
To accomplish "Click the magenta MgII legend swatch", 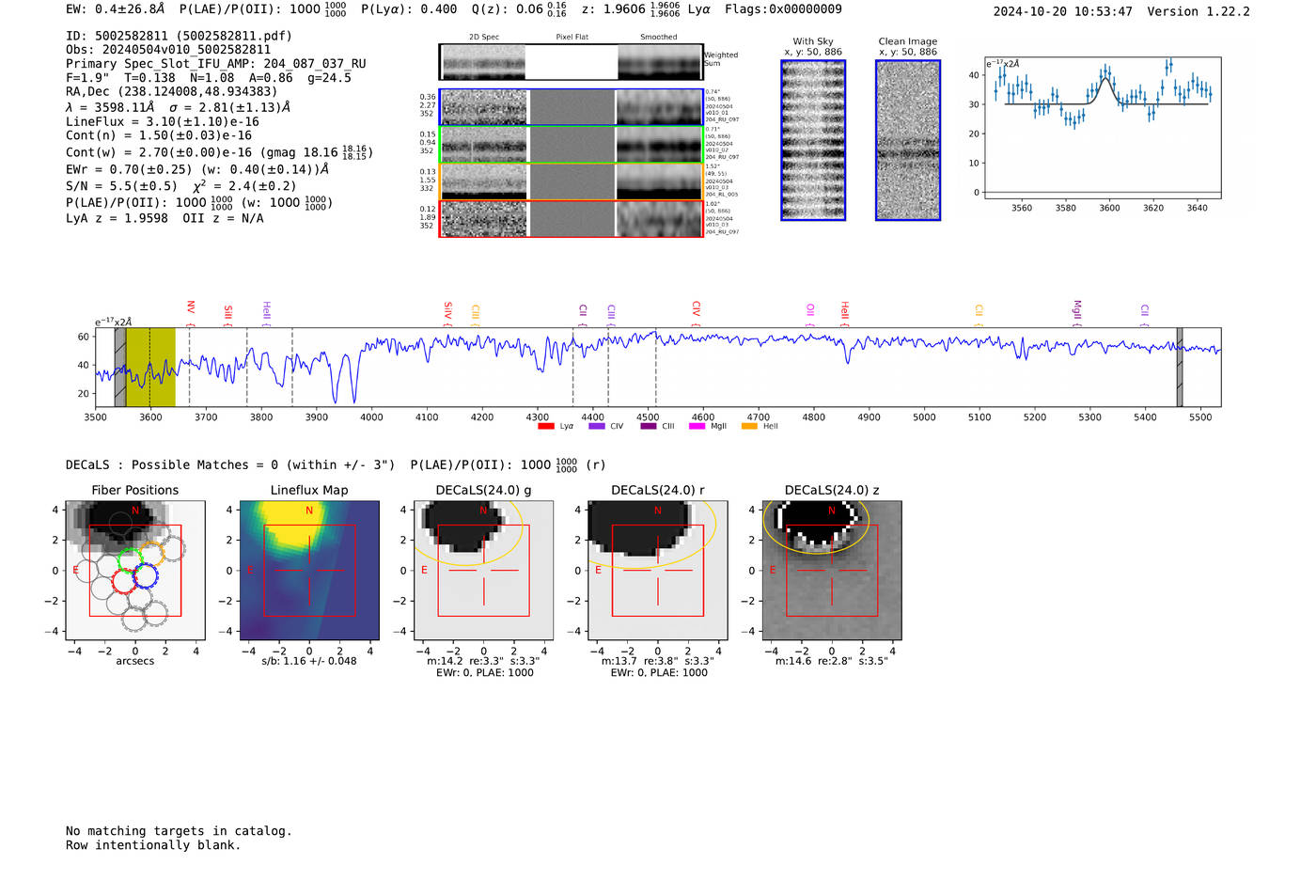I will pyautogui.click(x=697, y=426).
